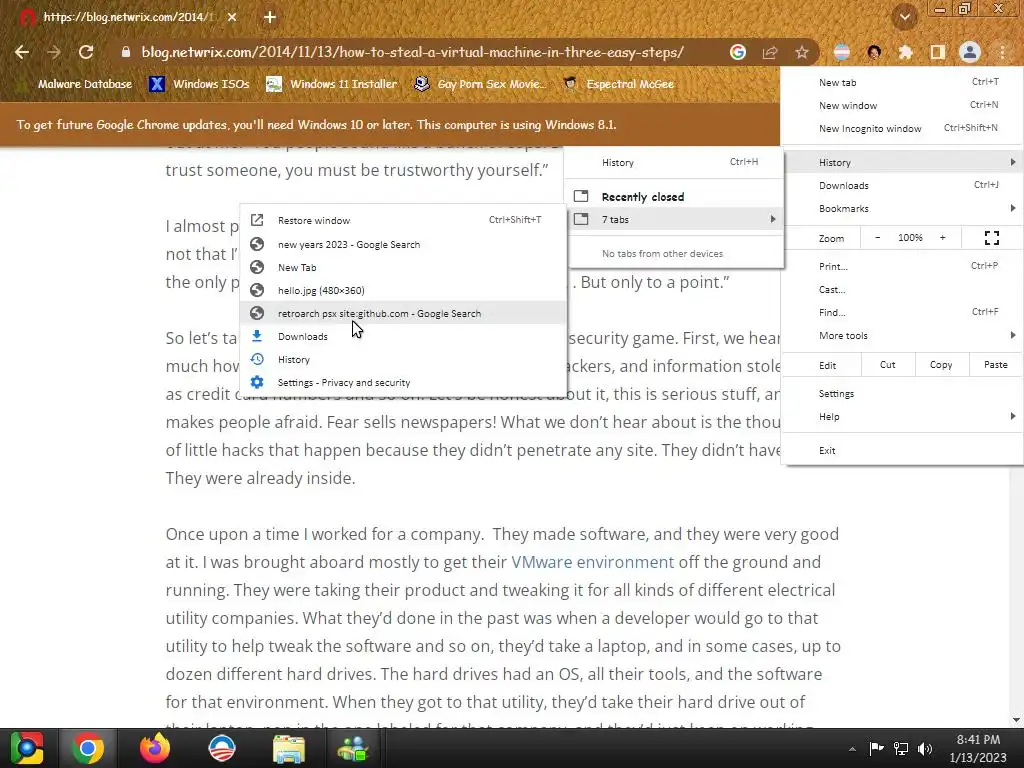The image size is (1024, 768).
Task: Open the Windows 11 Installer bookmark
Action: click(332, 84)
